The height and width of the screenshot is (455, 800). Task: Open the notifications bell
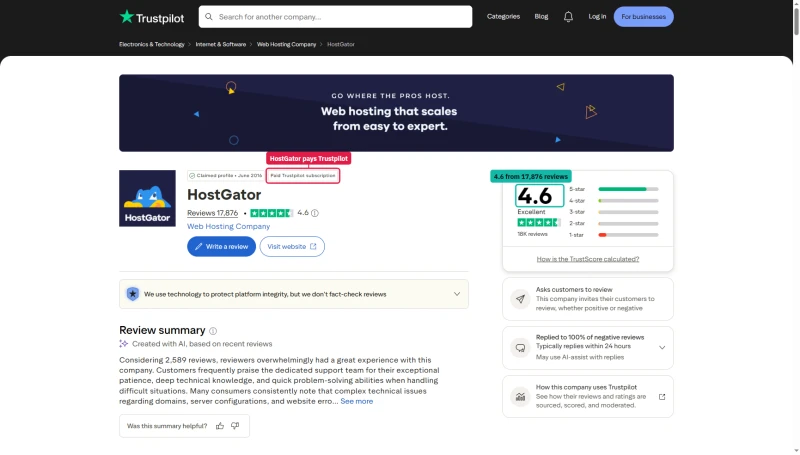click(x=568, y=17)
